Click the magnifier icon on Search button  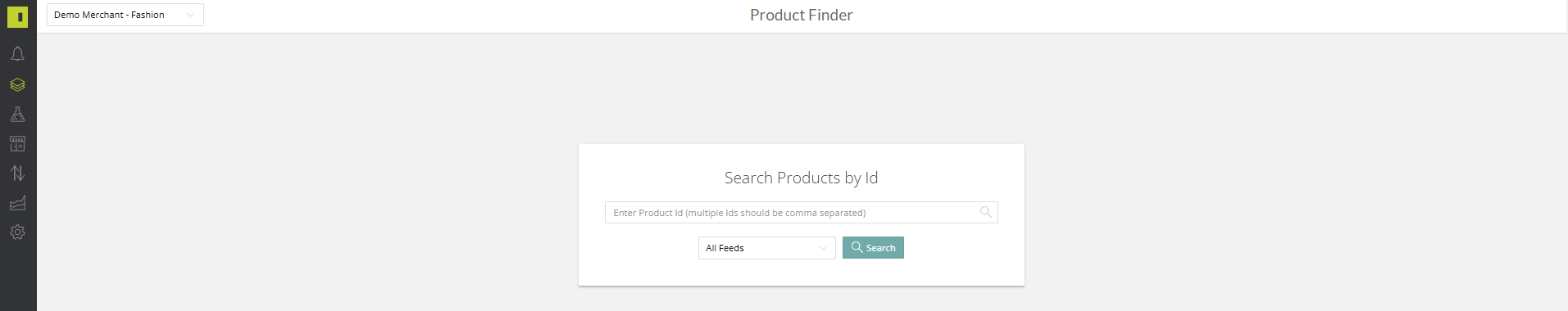pyautogui.click(x=857, y=247)
